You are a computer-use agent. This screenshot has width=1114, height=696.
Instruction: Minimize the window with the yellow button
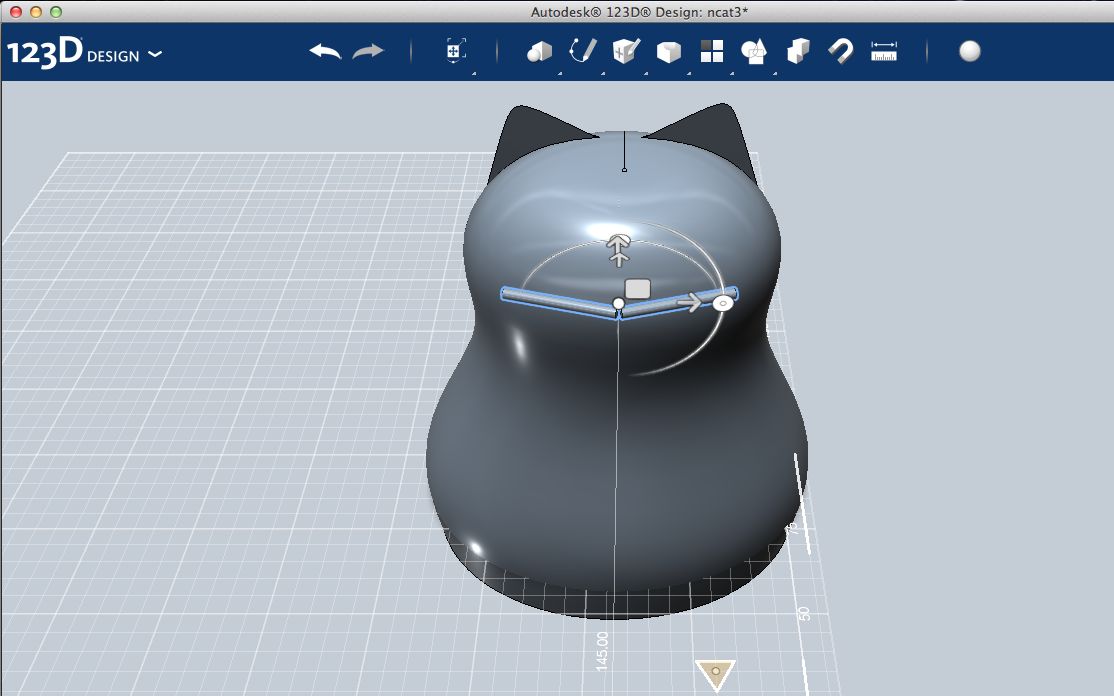pos(36,11)
